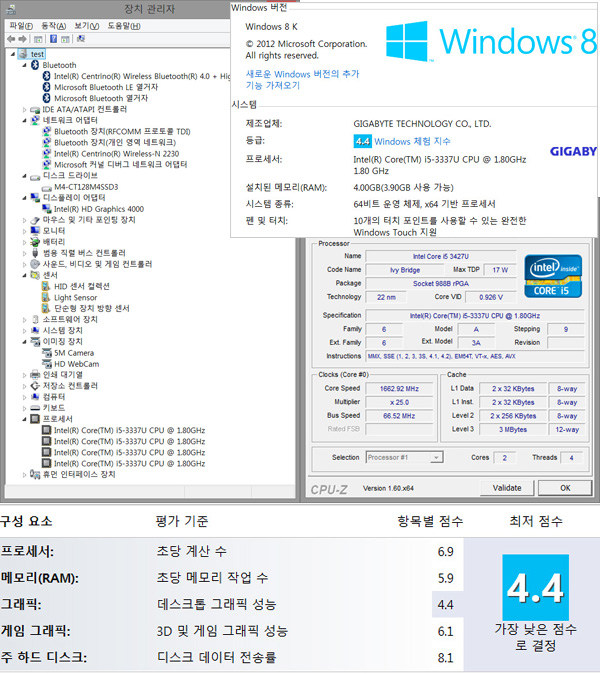The height and width of the screenshot is (675, 600).
Task: Click the 그래픽 score value 4.4
Action: coord(445,605)
